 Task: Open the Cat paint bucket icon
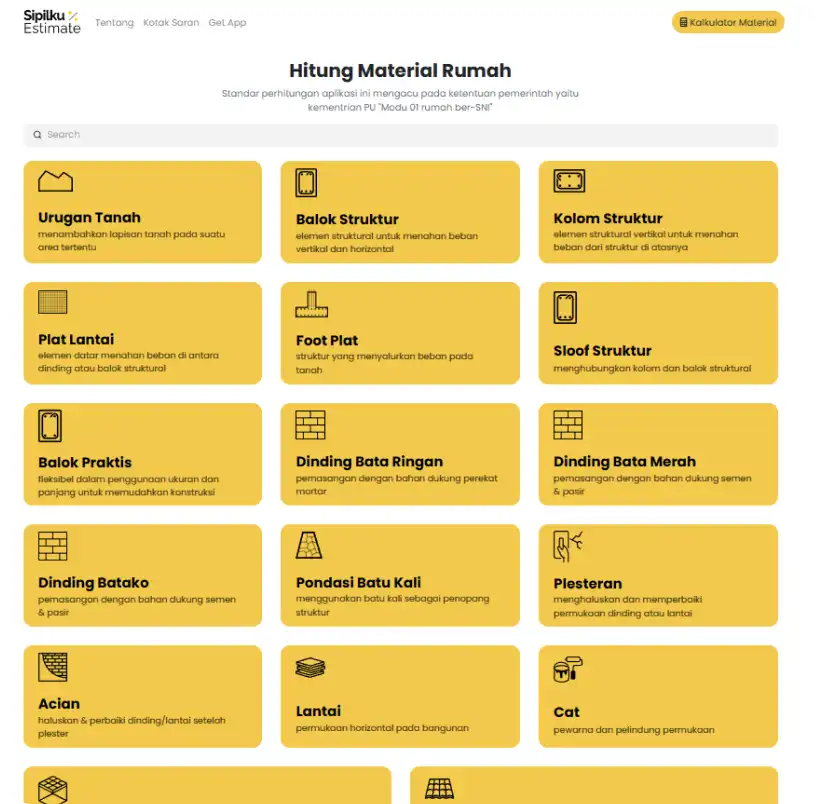567,669
